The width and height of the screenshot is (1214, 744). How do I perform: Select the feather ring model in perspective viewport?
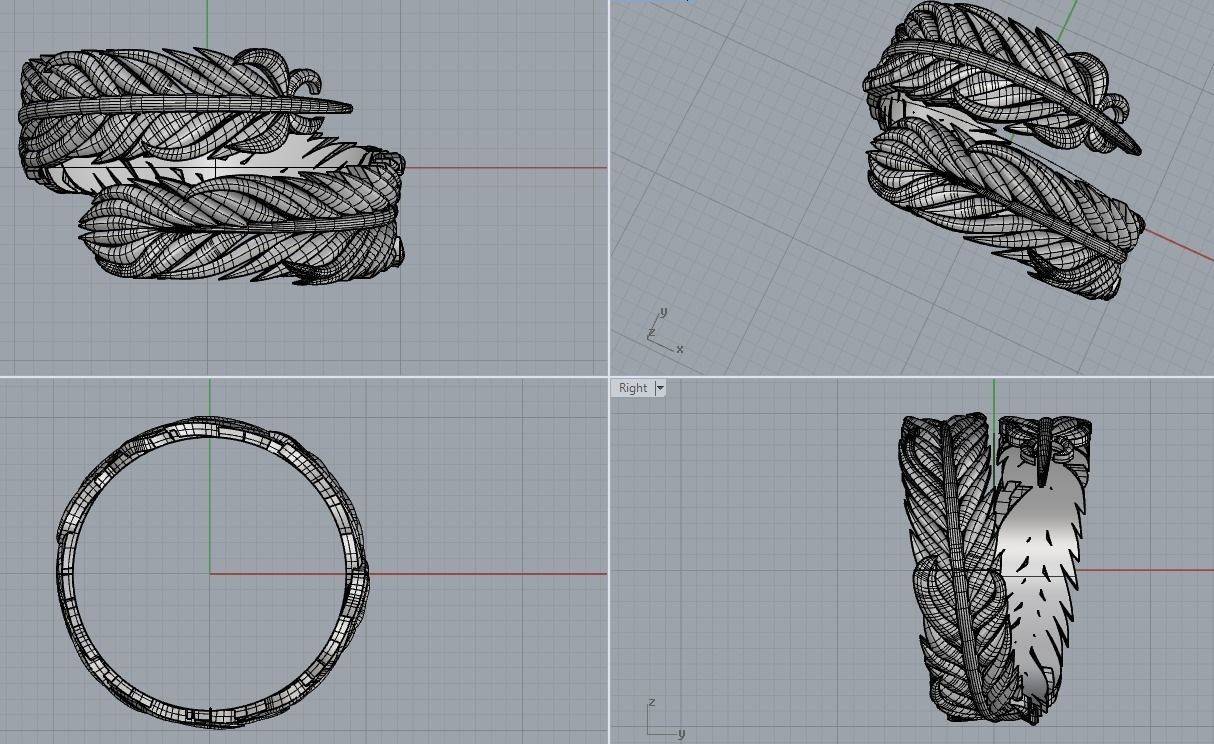(x=1003, y=150)
